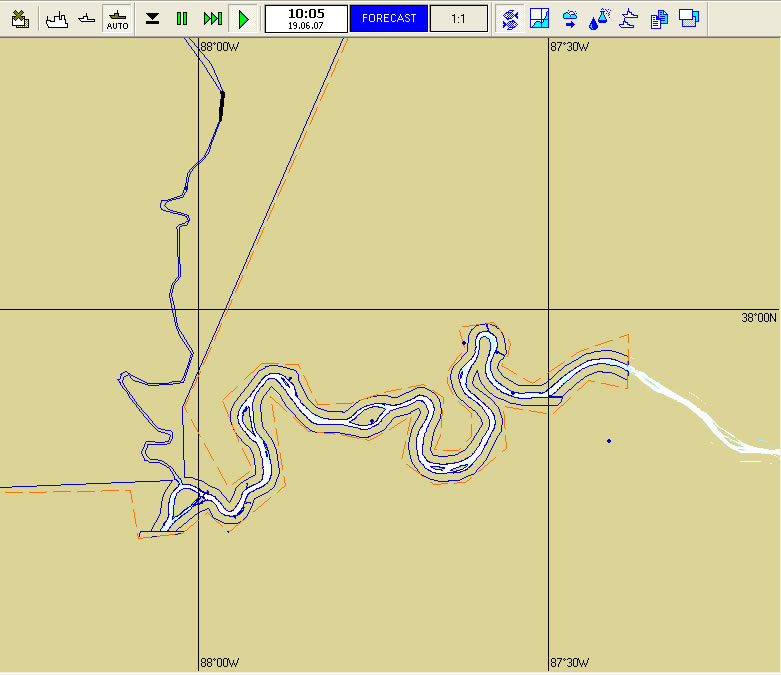Click the green fast-forward button
This screenshot has height=675, width=781.
pyautogui.click(x=213, y=19)
